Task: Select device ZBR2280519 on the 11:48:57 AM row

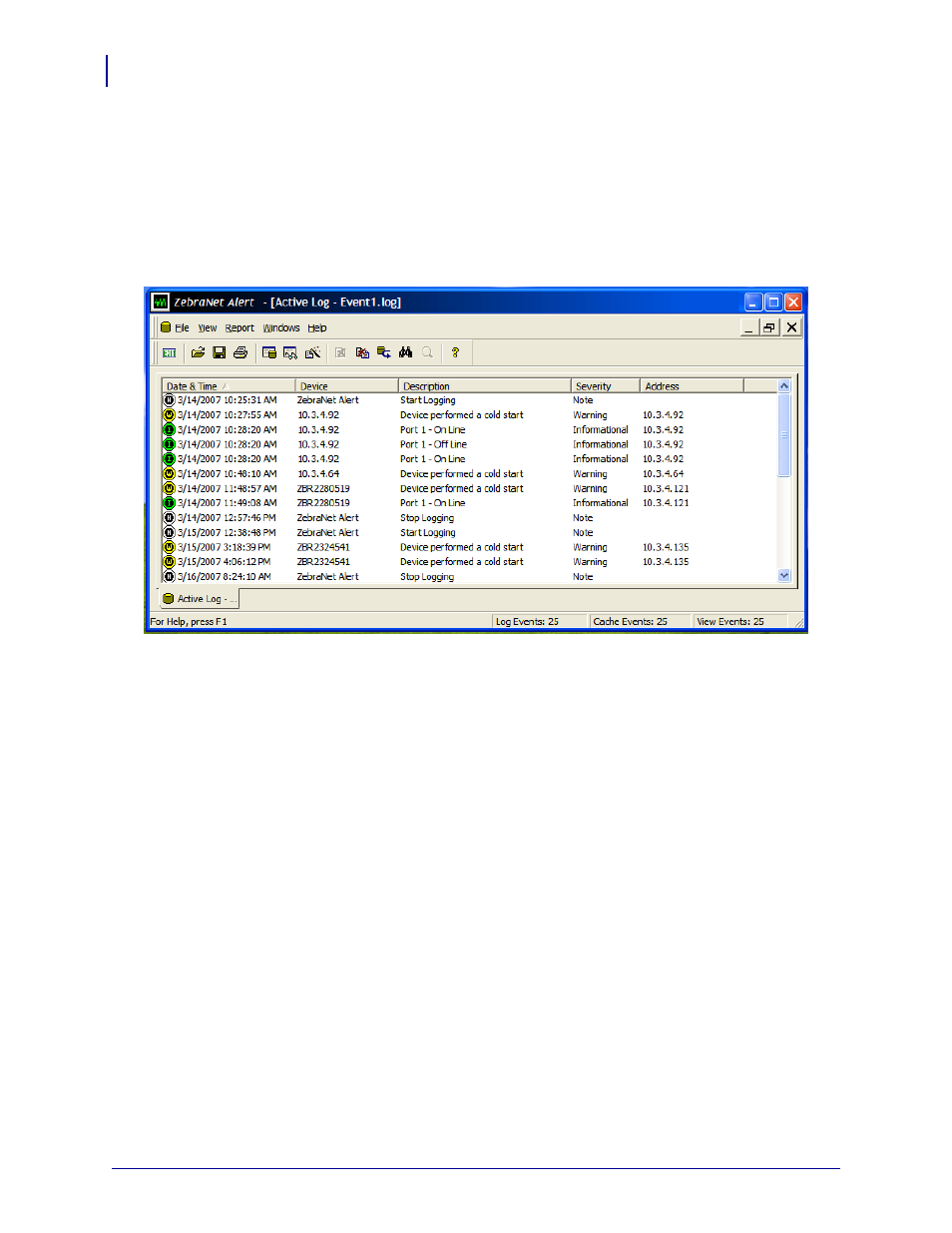Action: point(323,489)
